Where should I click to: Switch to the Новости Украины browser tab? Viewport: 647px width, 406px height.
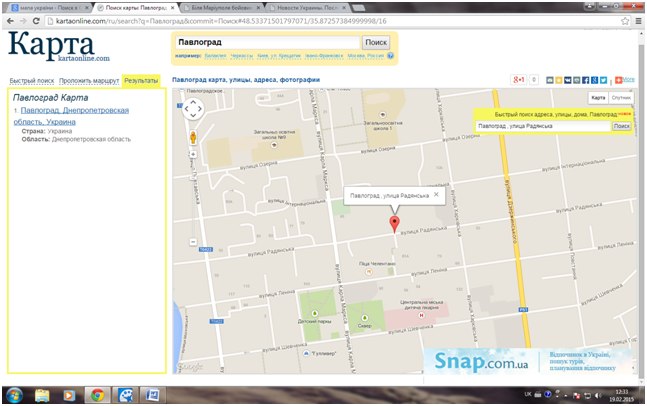[x=307, y=8]
